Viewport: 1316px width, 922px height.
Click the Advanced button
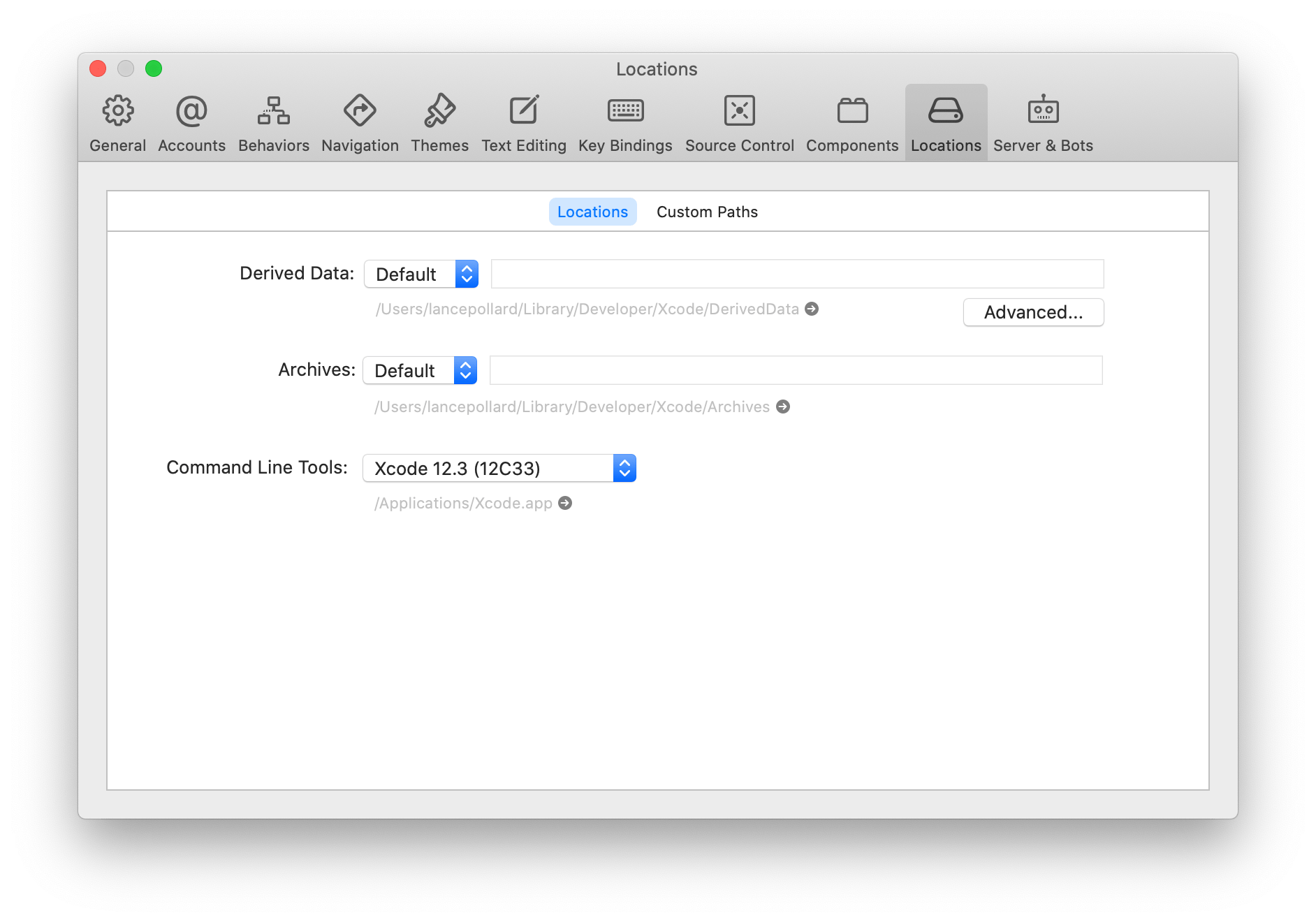click(1033, 312)
